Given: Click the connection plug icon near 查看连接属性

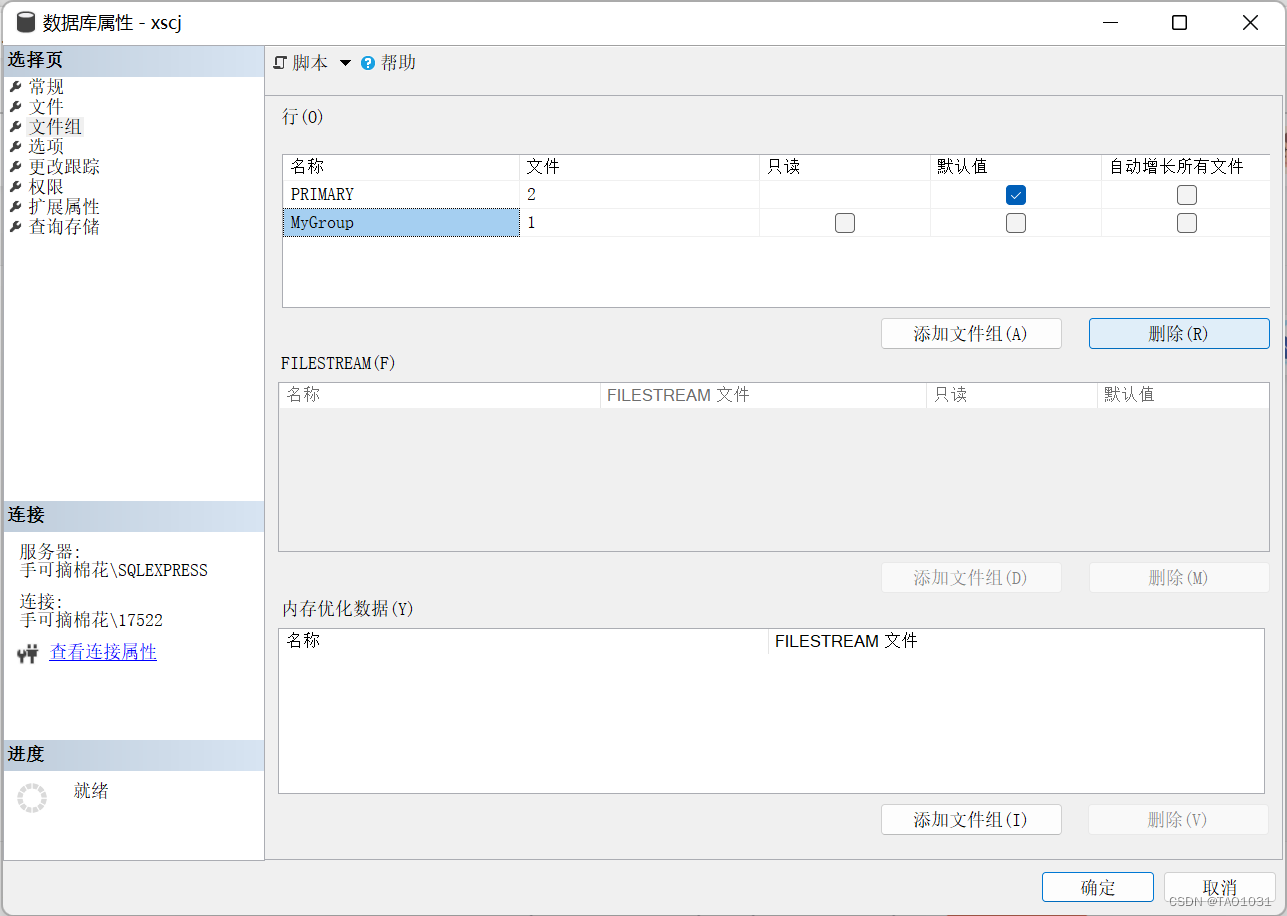Looking at the screenshot, I should 28,655.
